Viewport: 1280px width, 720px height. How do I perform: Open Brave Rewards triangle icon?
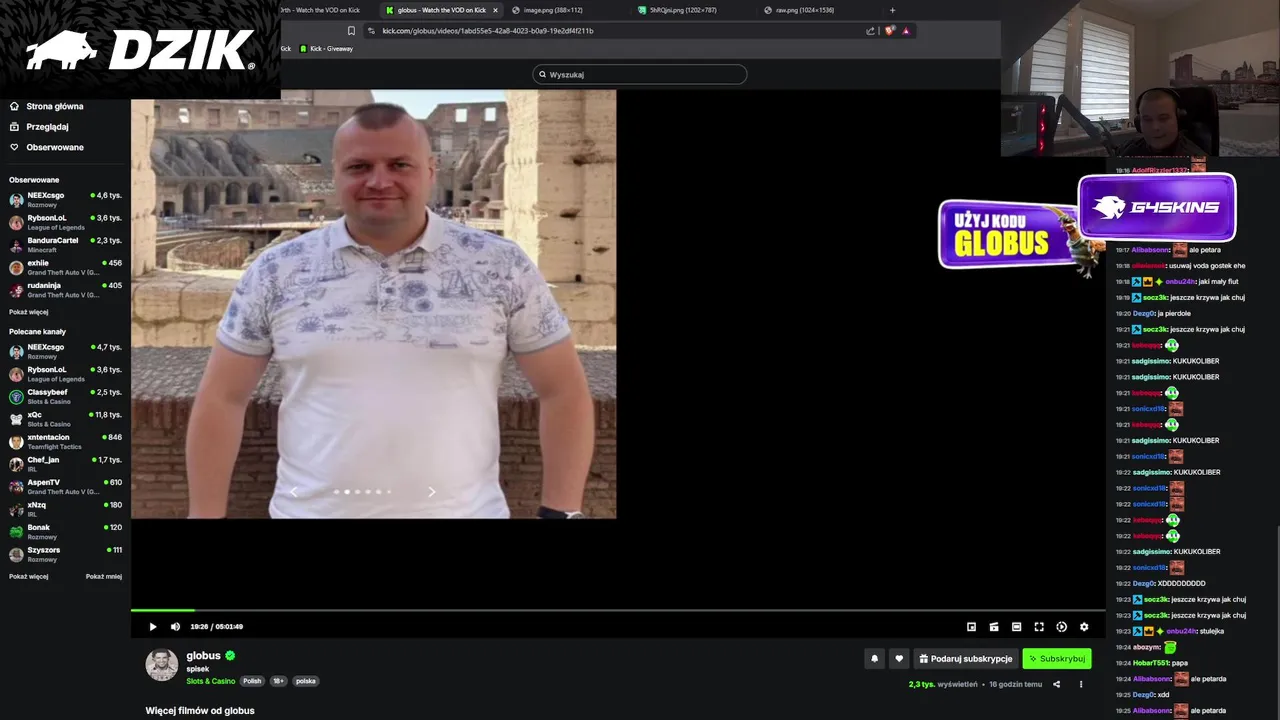click(x=906, y=31)
